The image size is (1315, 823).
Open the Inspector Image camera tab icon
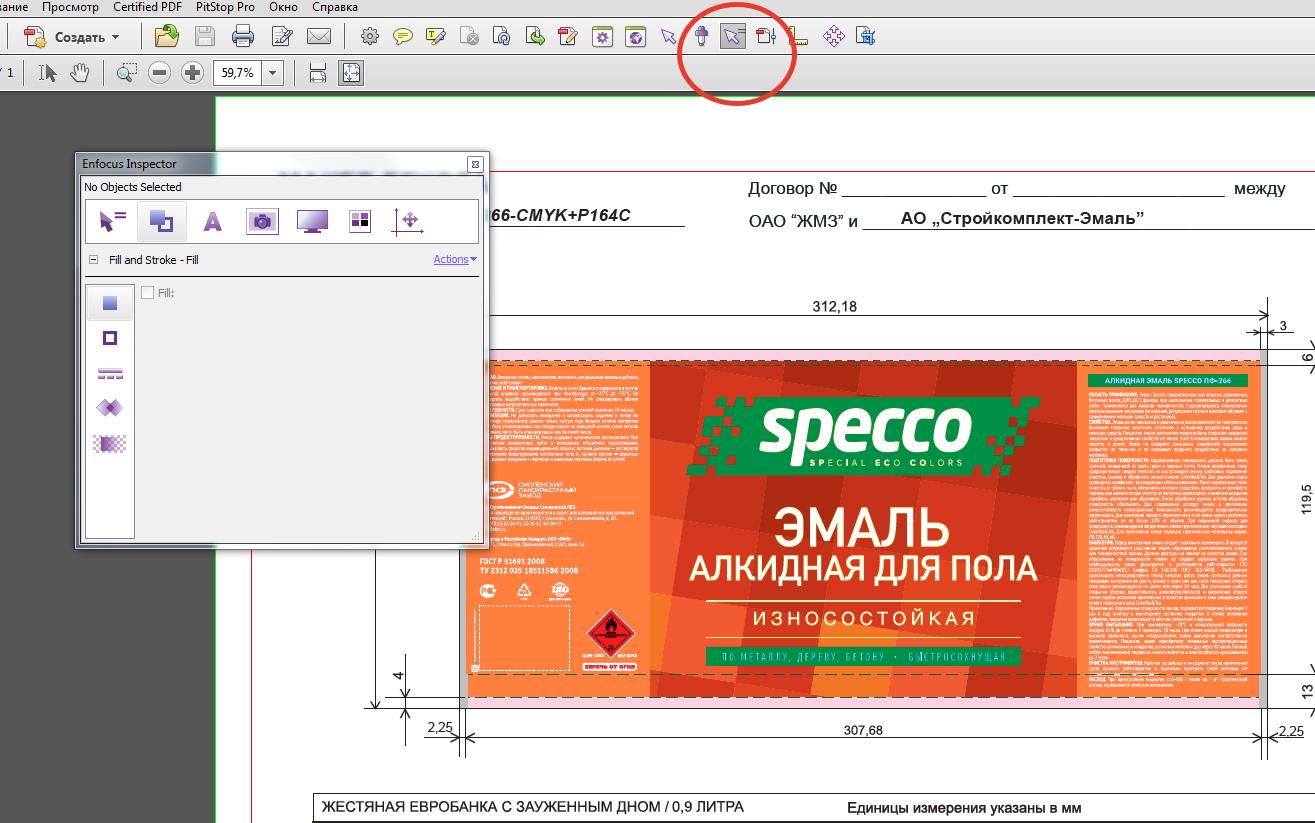coord(262,221)
